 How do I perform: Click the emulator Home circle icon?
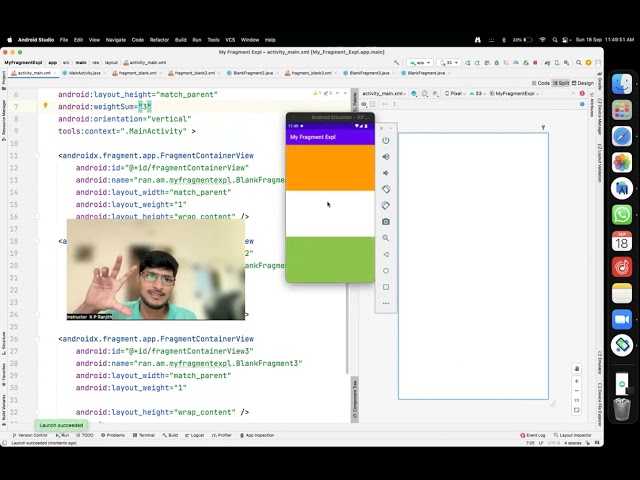pos(386,271)
